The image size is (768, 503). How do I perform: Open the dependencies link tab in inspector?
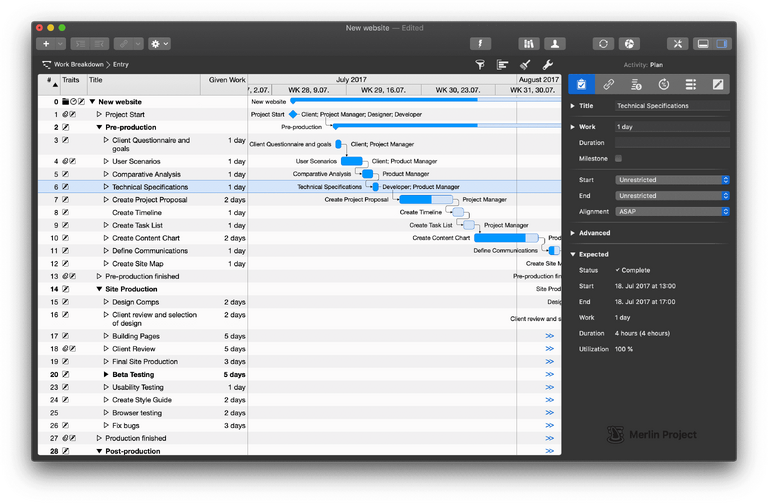pos(609,84)
